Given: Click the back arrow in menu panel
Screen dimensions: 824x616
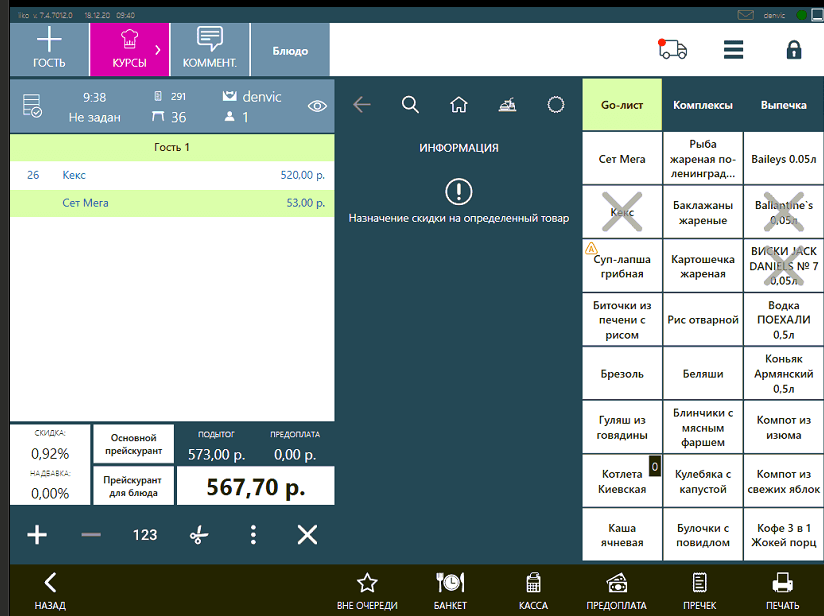Looking at the screenshot, I should 362,105.
